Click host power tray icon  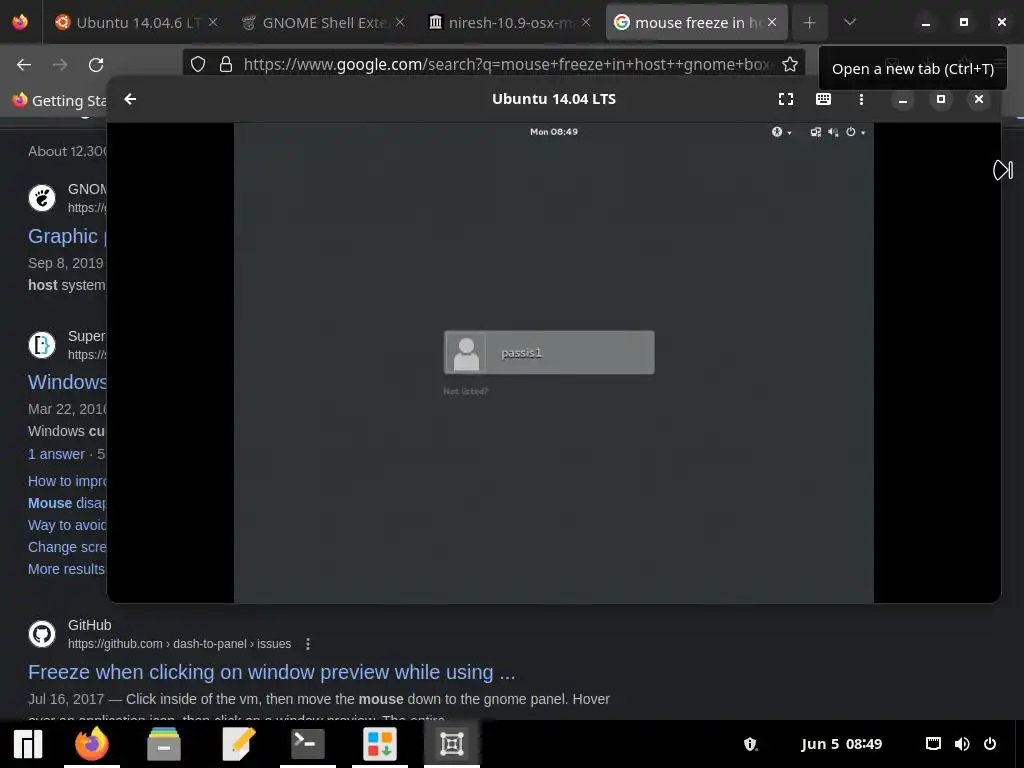[x=990, y=744]
